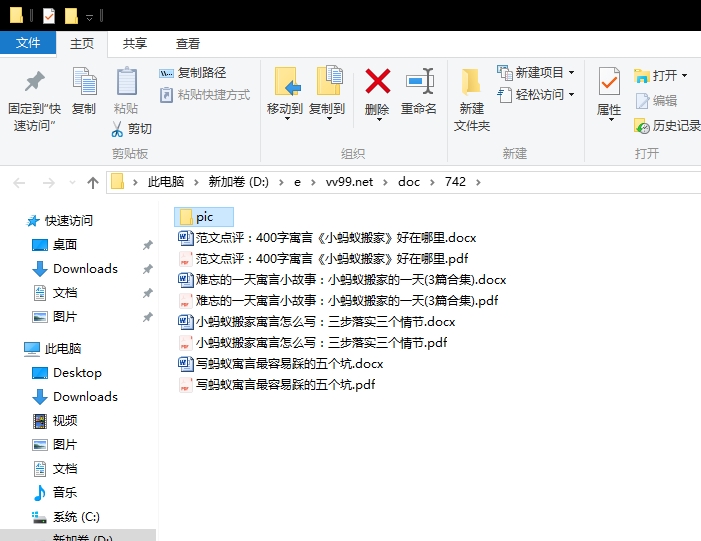The height and width of the screenshot is (541, 701).
Task: Click the Back navigation arrow
Action: pos(19,182)
